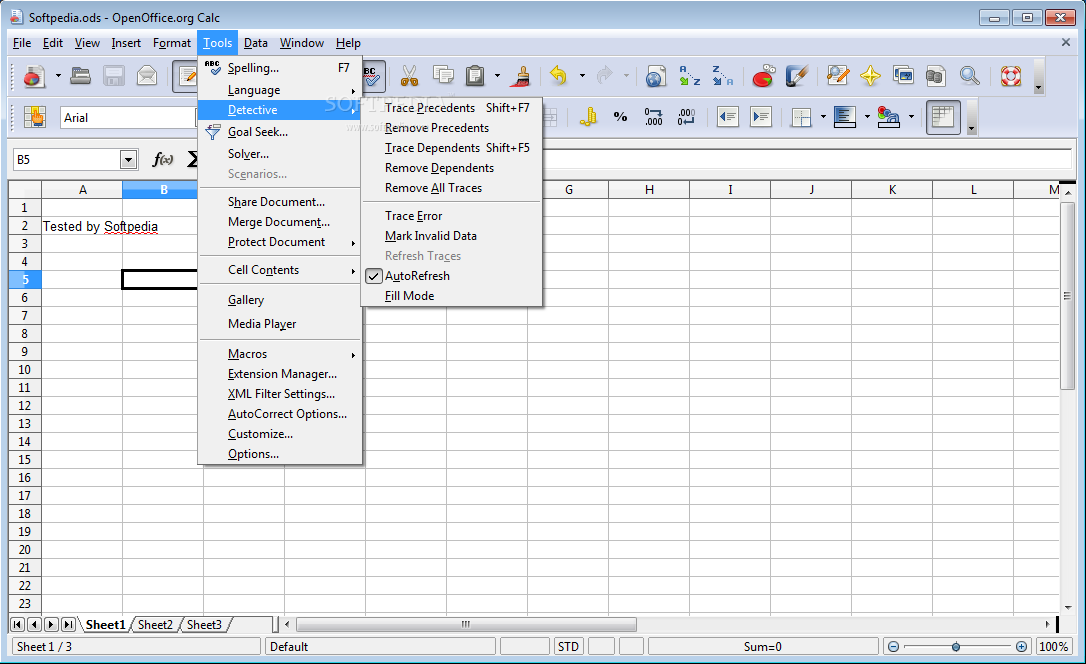1086x664 pixels.
Task: Click the zoom out minus button
Action: click(893, 647)
